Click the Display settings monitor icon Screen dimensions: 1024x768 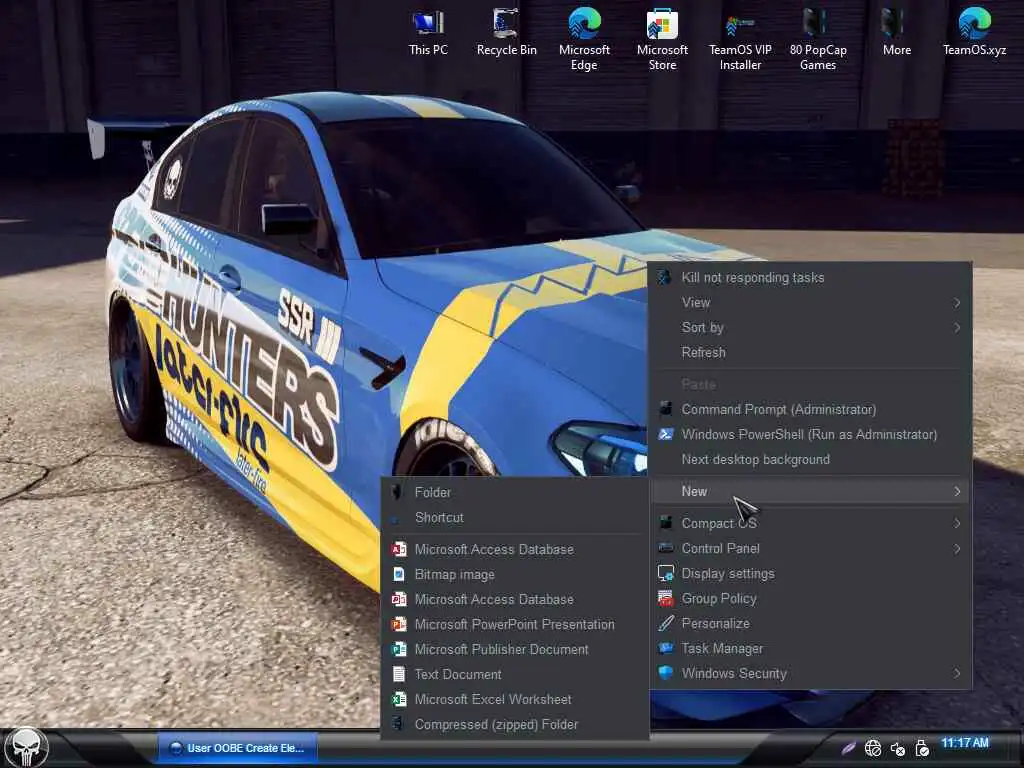pos(665,573)
